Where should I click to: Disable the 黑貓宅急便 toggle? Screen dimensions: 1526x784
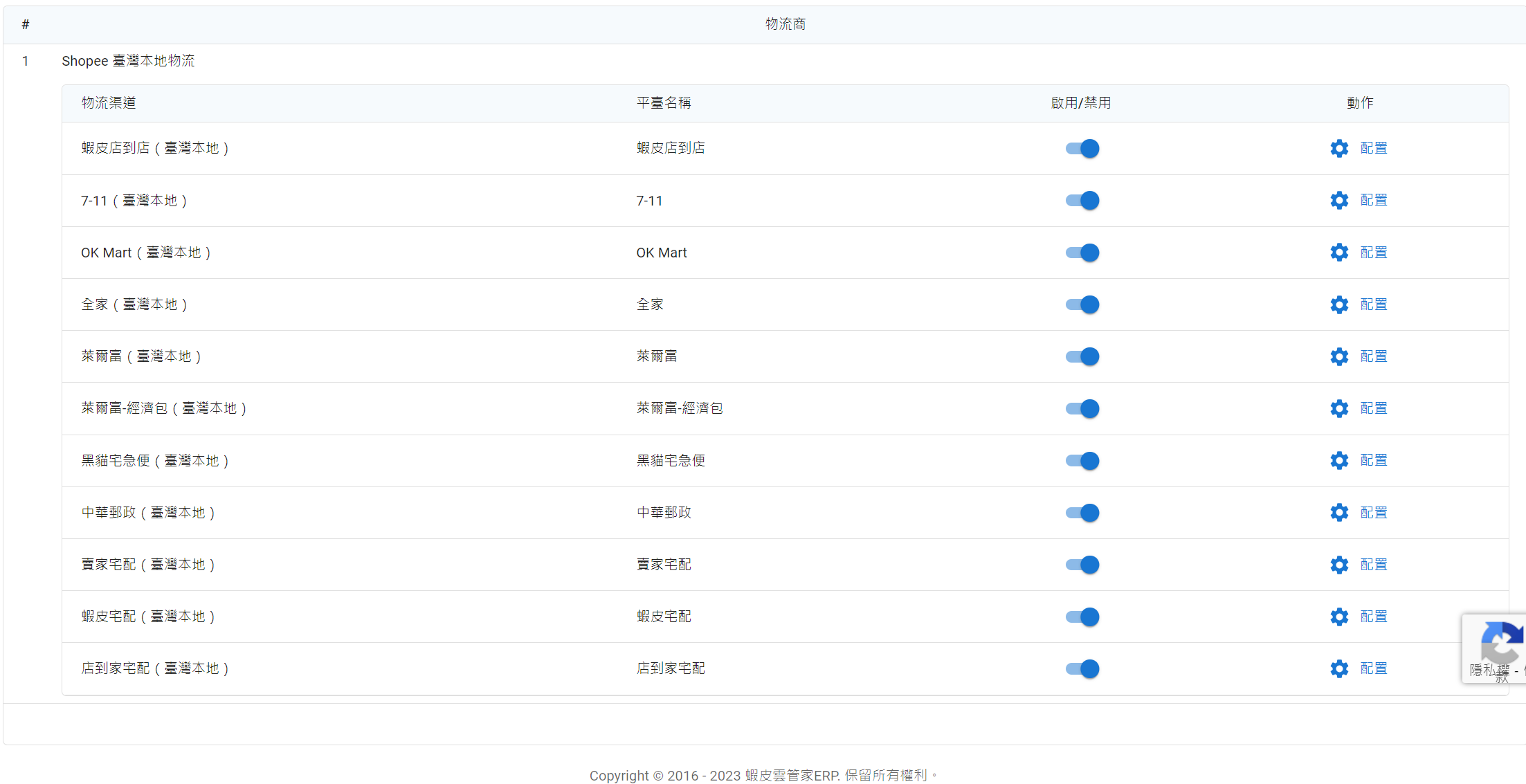[x=1082, y=460]
